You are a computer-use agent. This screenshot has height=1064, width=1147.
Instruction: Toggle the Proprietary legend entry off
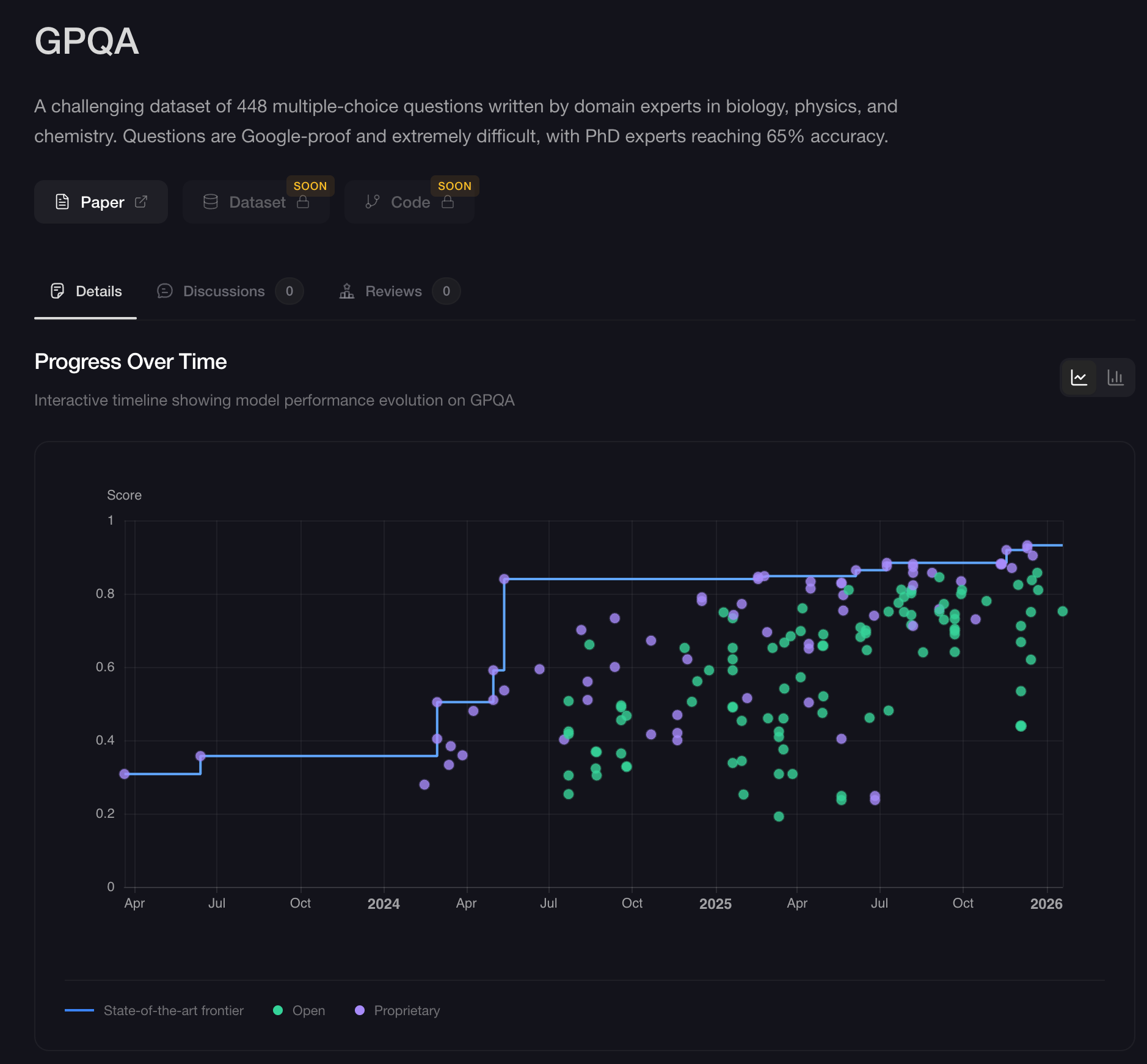click(397, 1011)
